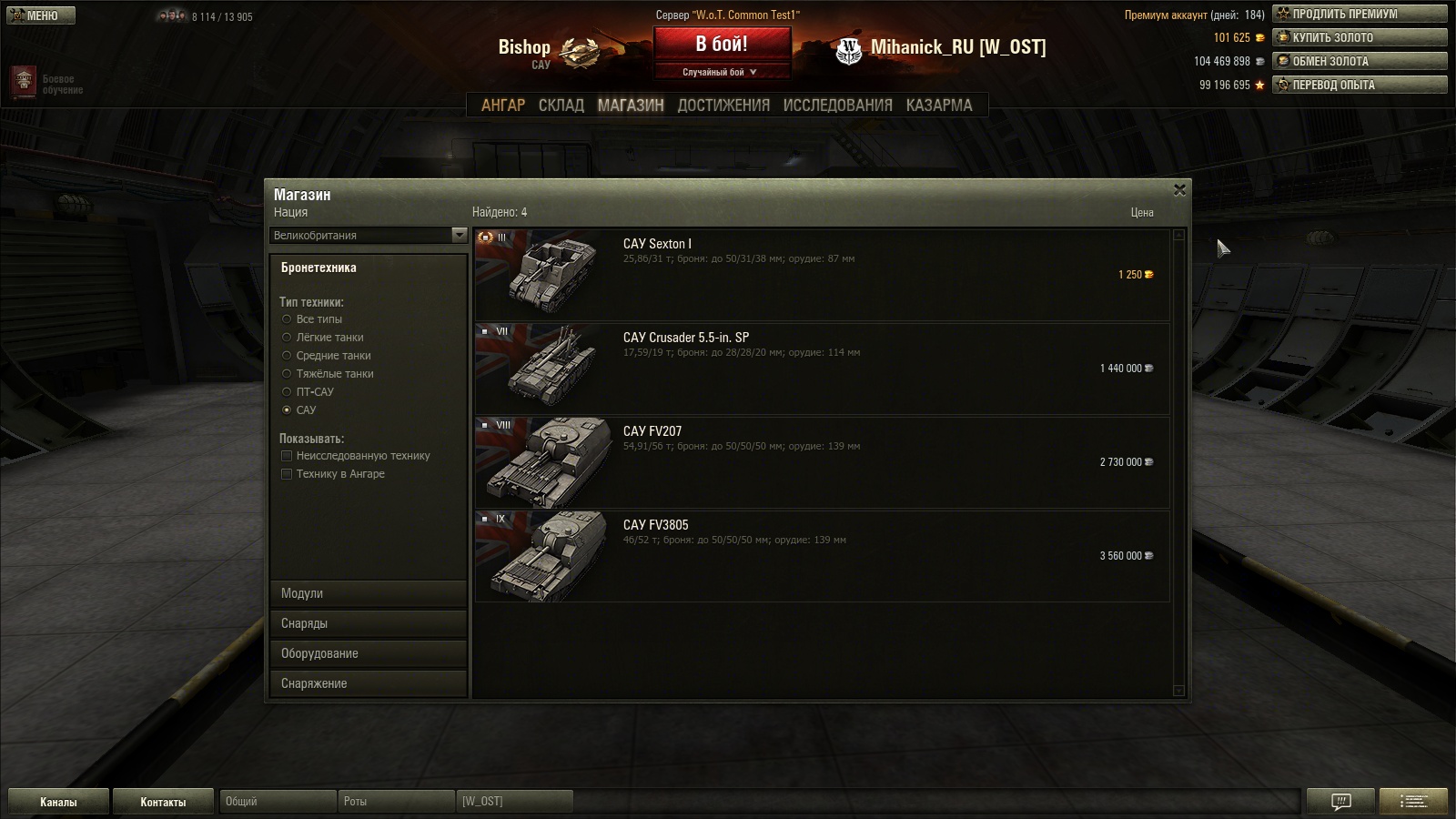Click the gold coins balance icon

pos(1259,37)
